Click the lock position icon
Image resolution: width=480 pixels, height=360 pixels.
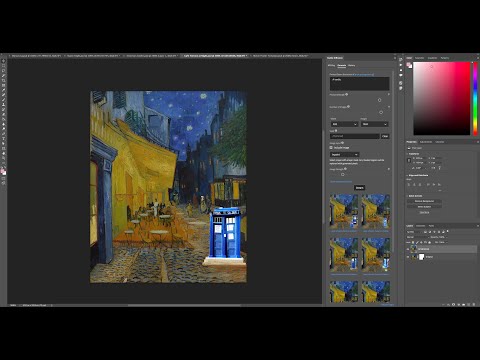[421, 242]
